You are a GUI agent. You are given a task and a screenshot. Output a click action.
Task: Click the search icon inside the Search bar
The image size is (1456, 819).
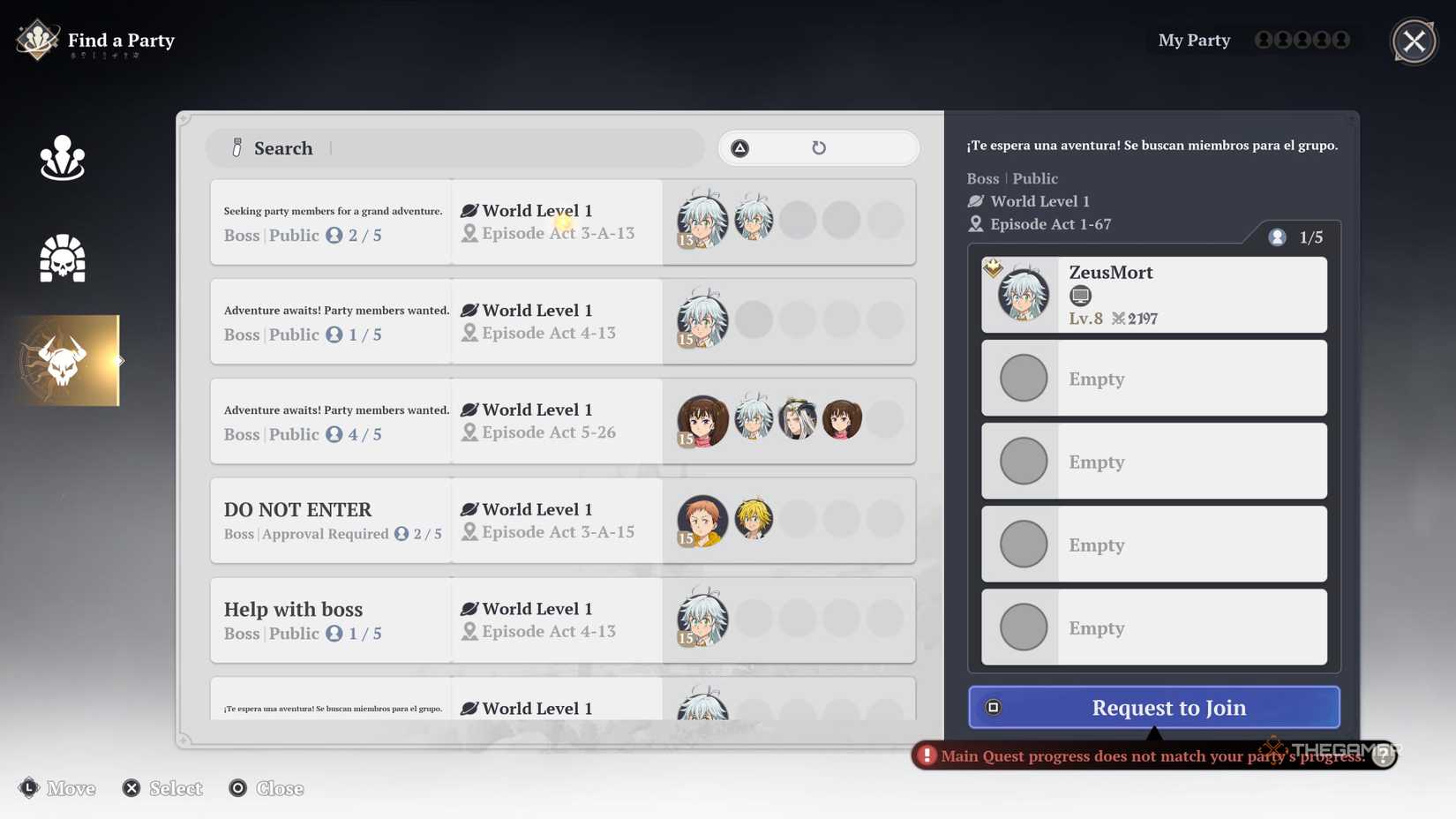236,147
